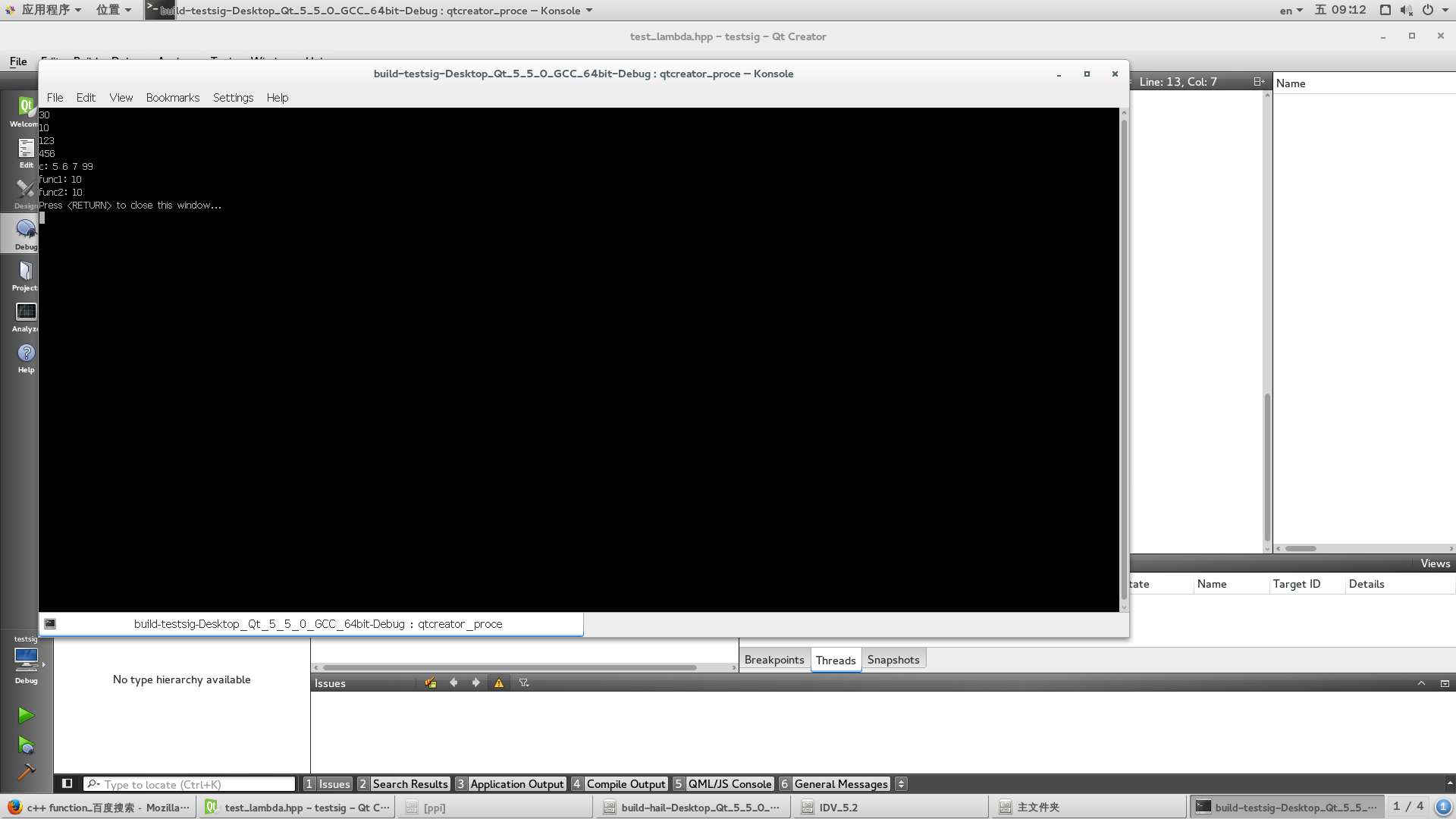Click Details column header in Threads
The image size is (1456, 819).
coord(1367,584)
